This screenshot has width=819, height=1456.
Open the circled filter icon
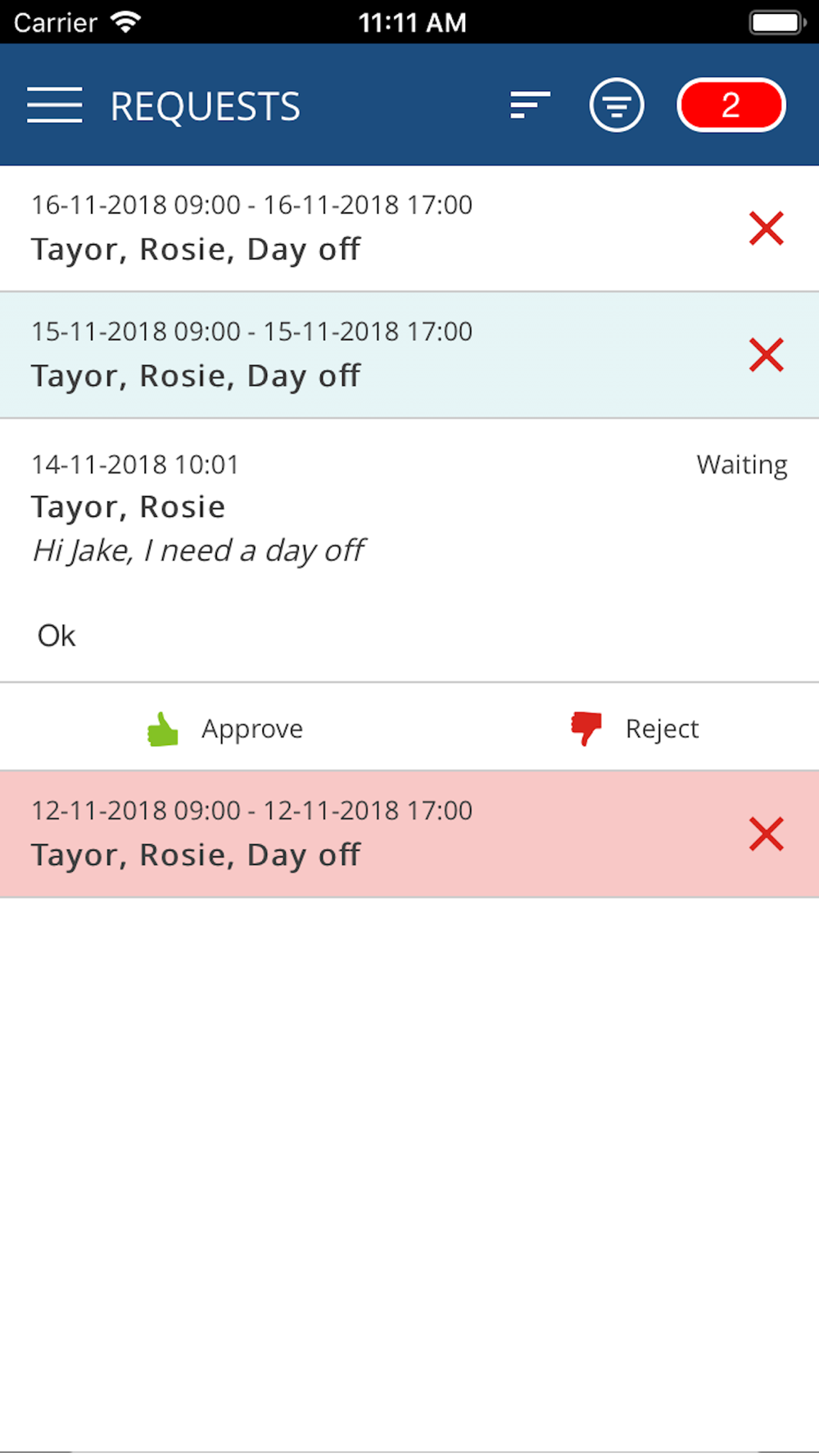coord(616,106)
